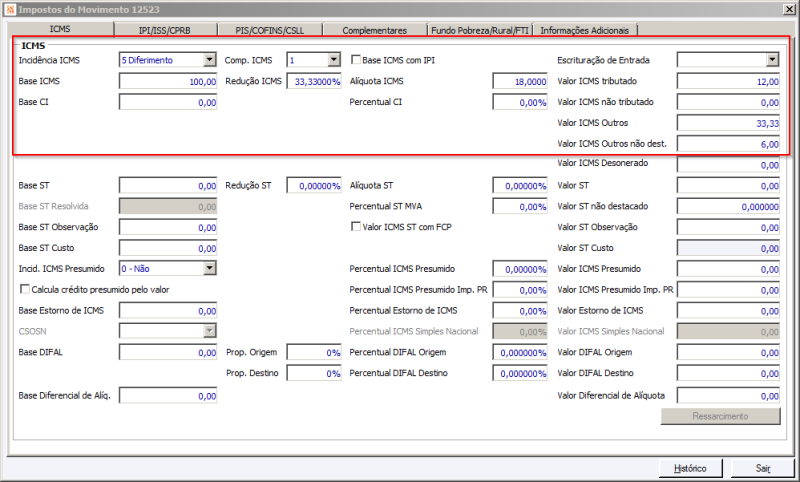
Task: Click the Valor ST field
Action: click(x=728, y=186)
